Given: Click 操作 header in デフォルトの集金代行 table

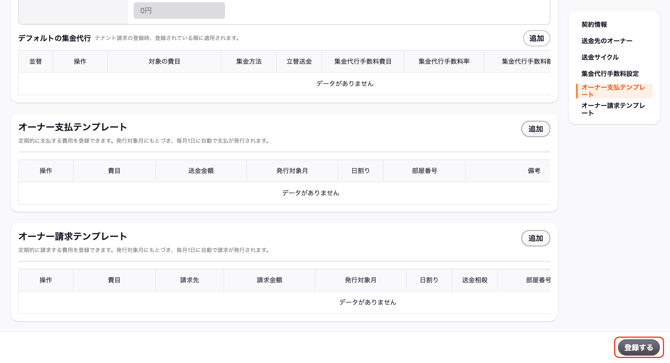Looking at the screenshot, I should tap(80, 61).
